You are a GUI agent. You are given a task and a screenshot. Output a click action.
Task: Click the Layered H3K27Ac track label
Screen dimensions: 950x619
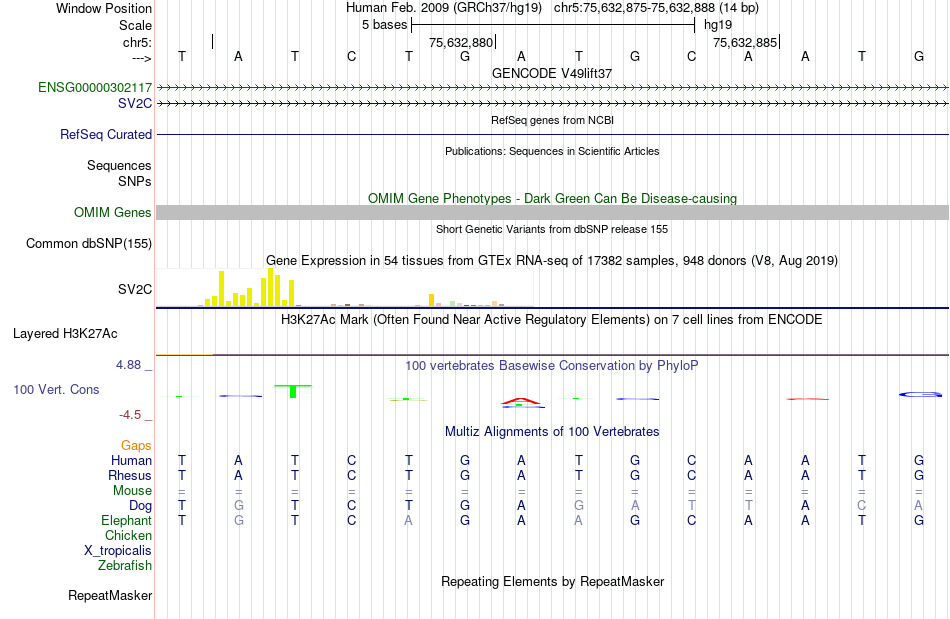click(x=65, y=334)
